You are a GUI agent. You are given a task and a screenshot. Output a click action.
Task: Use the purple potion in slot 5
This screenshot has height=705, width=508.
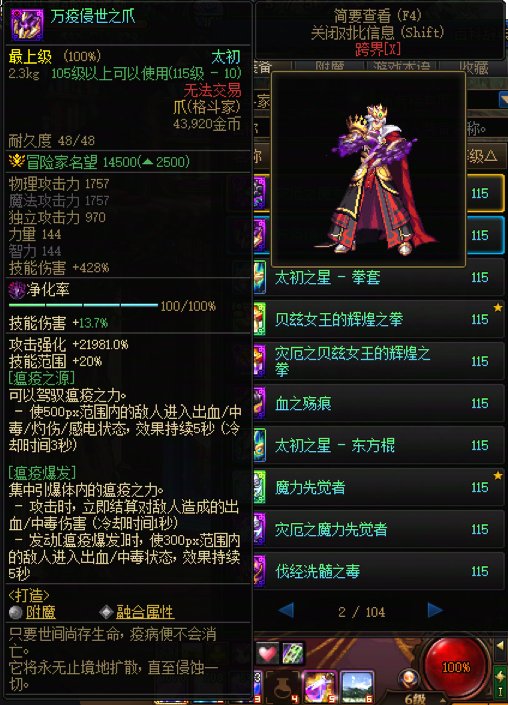coord(319,687)
